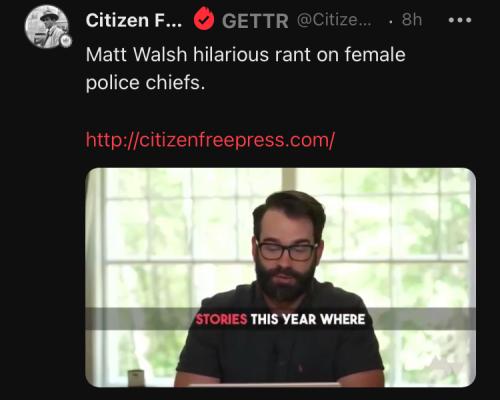Screen dimensions: 500x400
Task: Click the small badge on the avatar
Action: click(x=65, y=41)
